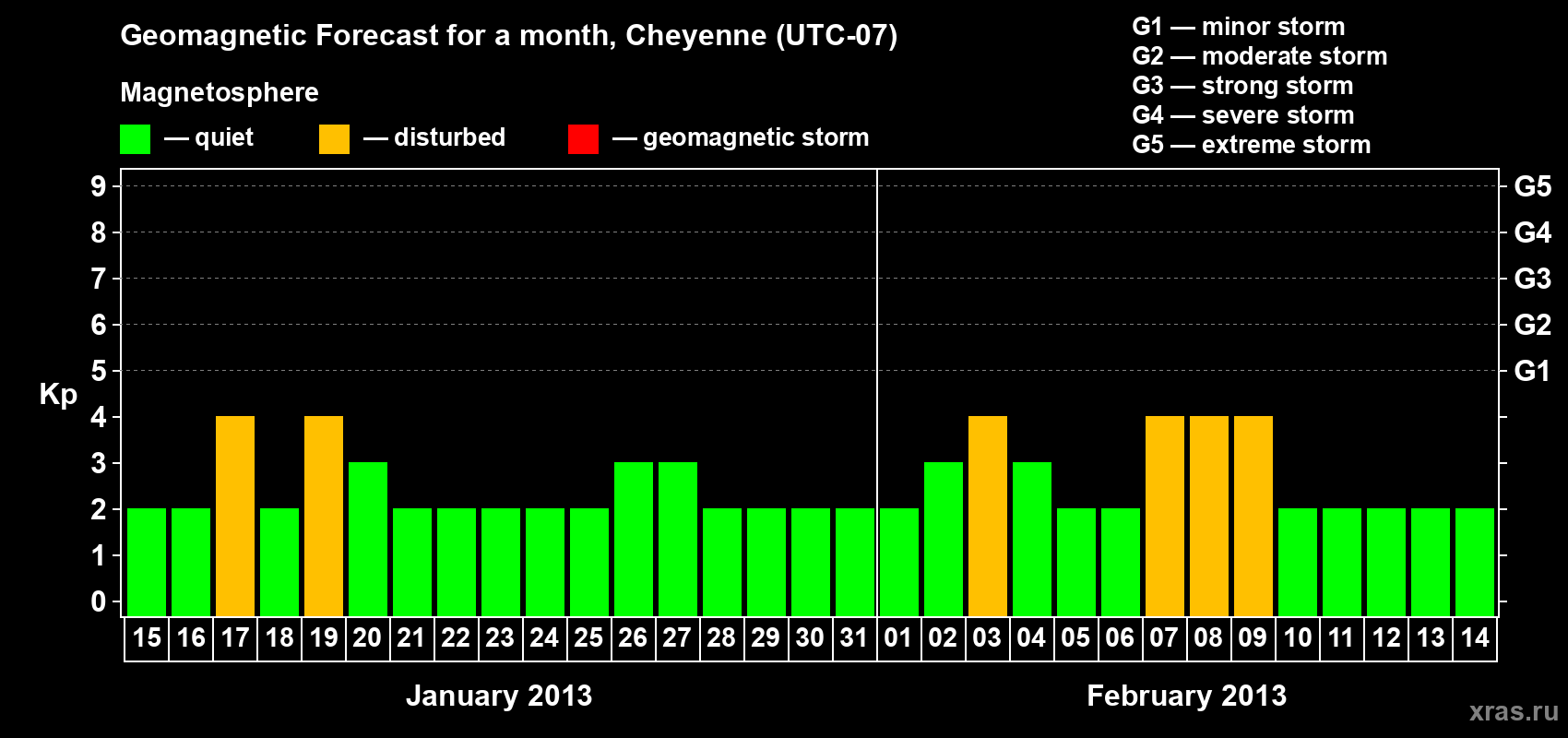Click the Kp axis title
Viewport: 1568px width, 738px height.
[x=58, y=395]
